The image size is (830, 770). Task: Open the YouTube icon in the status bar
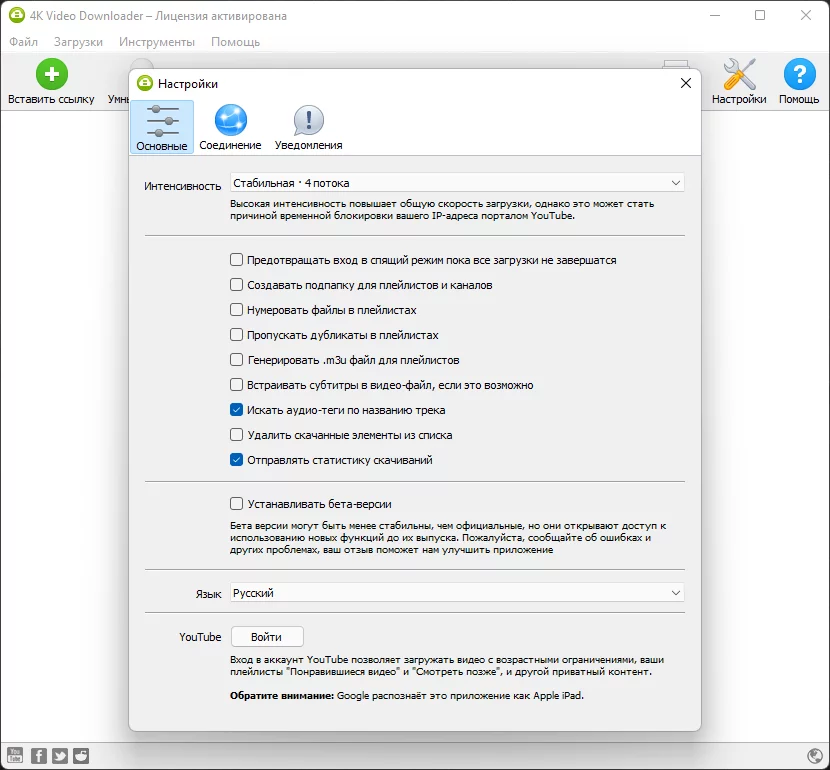[x=15, y=755]
